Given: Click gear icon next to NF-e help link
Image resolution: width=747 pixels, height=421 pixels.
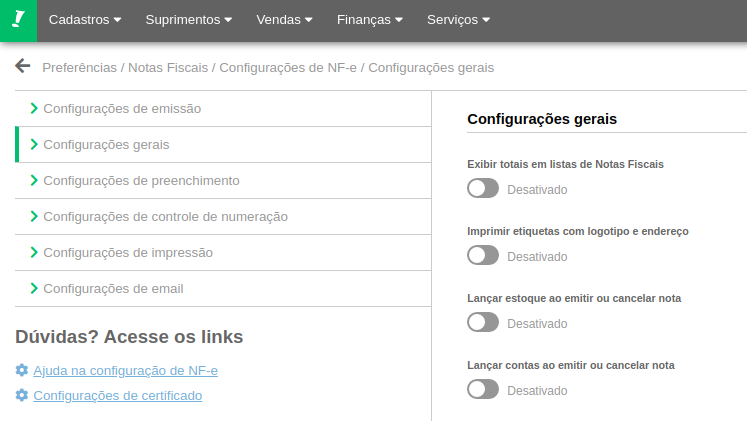Looking at the screenshot, I should pyautogui.click(x=22, y=370).
